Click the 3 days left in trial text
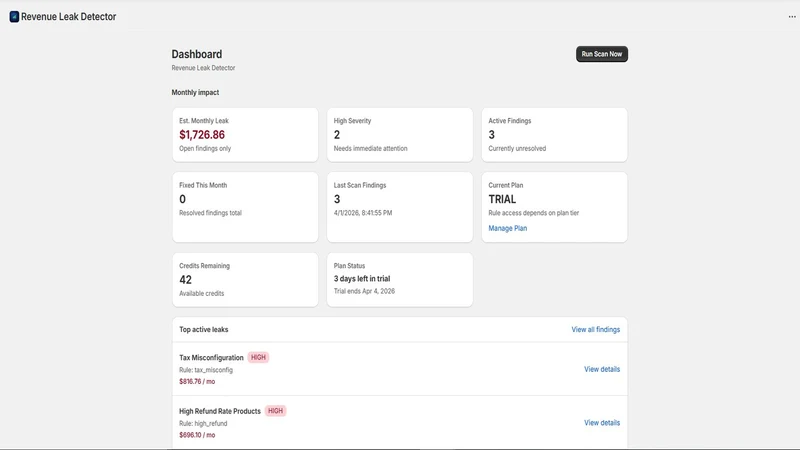The image size is (800, 450). (x=362, y=279)
